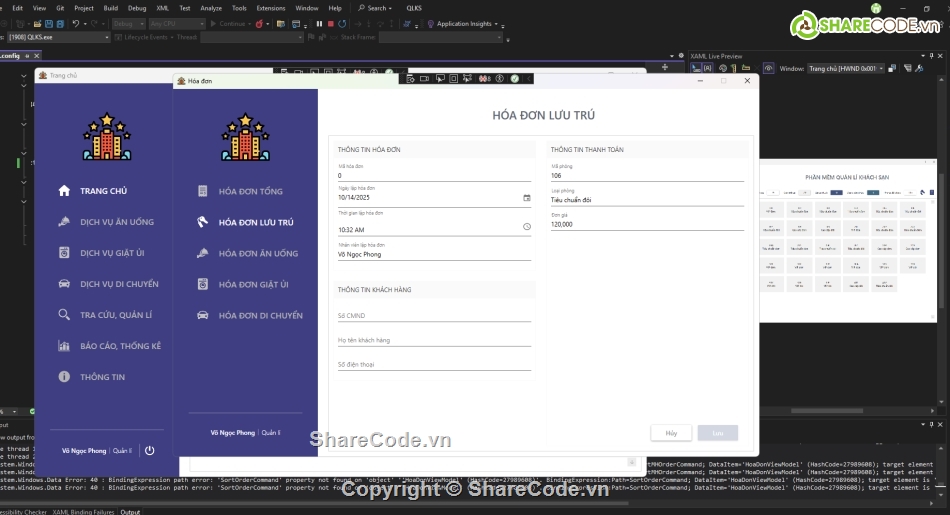Open Báo cáo, thống kê reports
Viewport: 950px width, 515px height.
(x=120, y=346)
